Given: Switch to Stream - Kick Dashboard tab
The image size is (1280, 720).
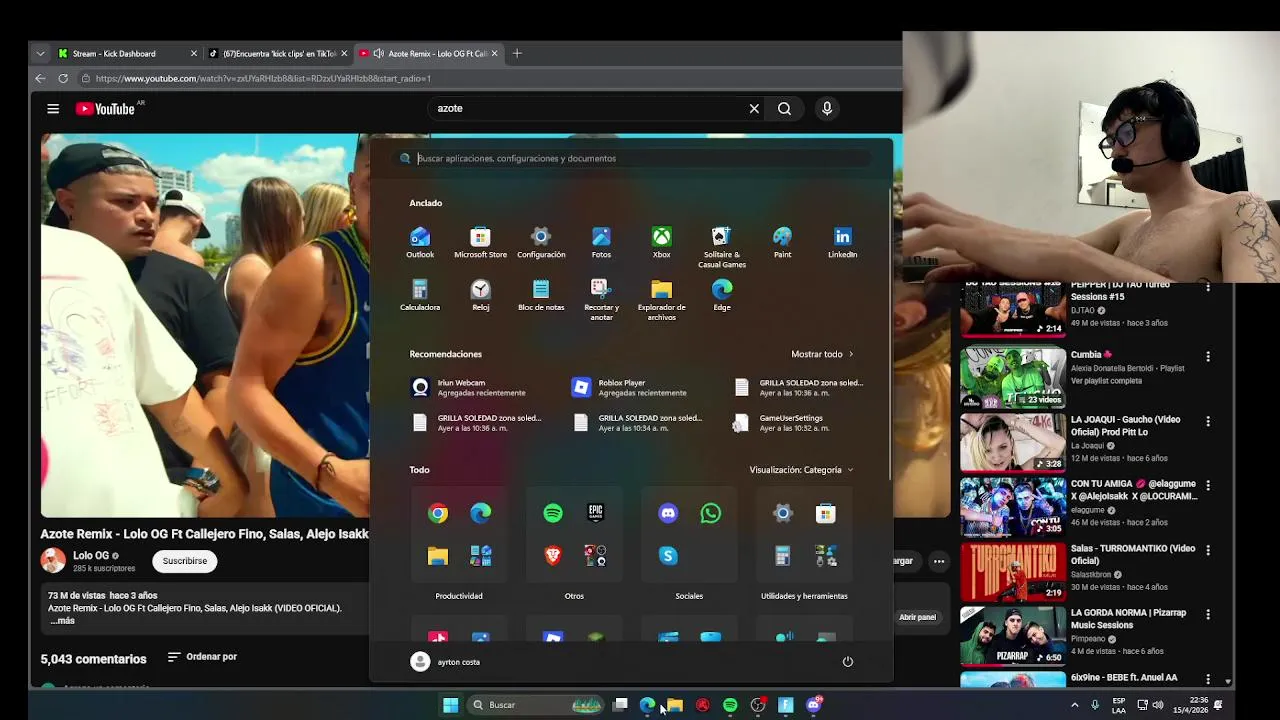Looking at the screenshot, I should tap(126, 53).
